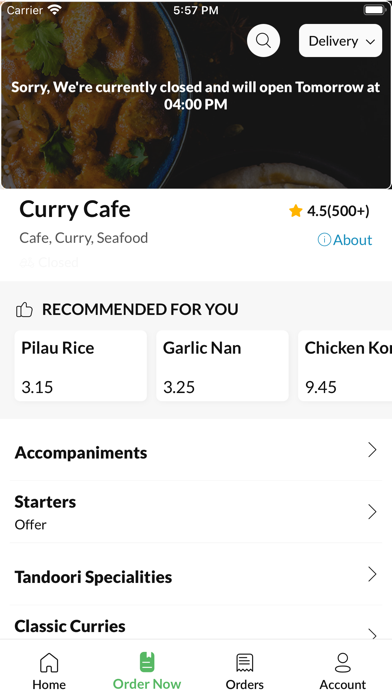
Task: Tap the thumbs-up recommended icon
Action: pyautogui.click(x=24, y=309)
